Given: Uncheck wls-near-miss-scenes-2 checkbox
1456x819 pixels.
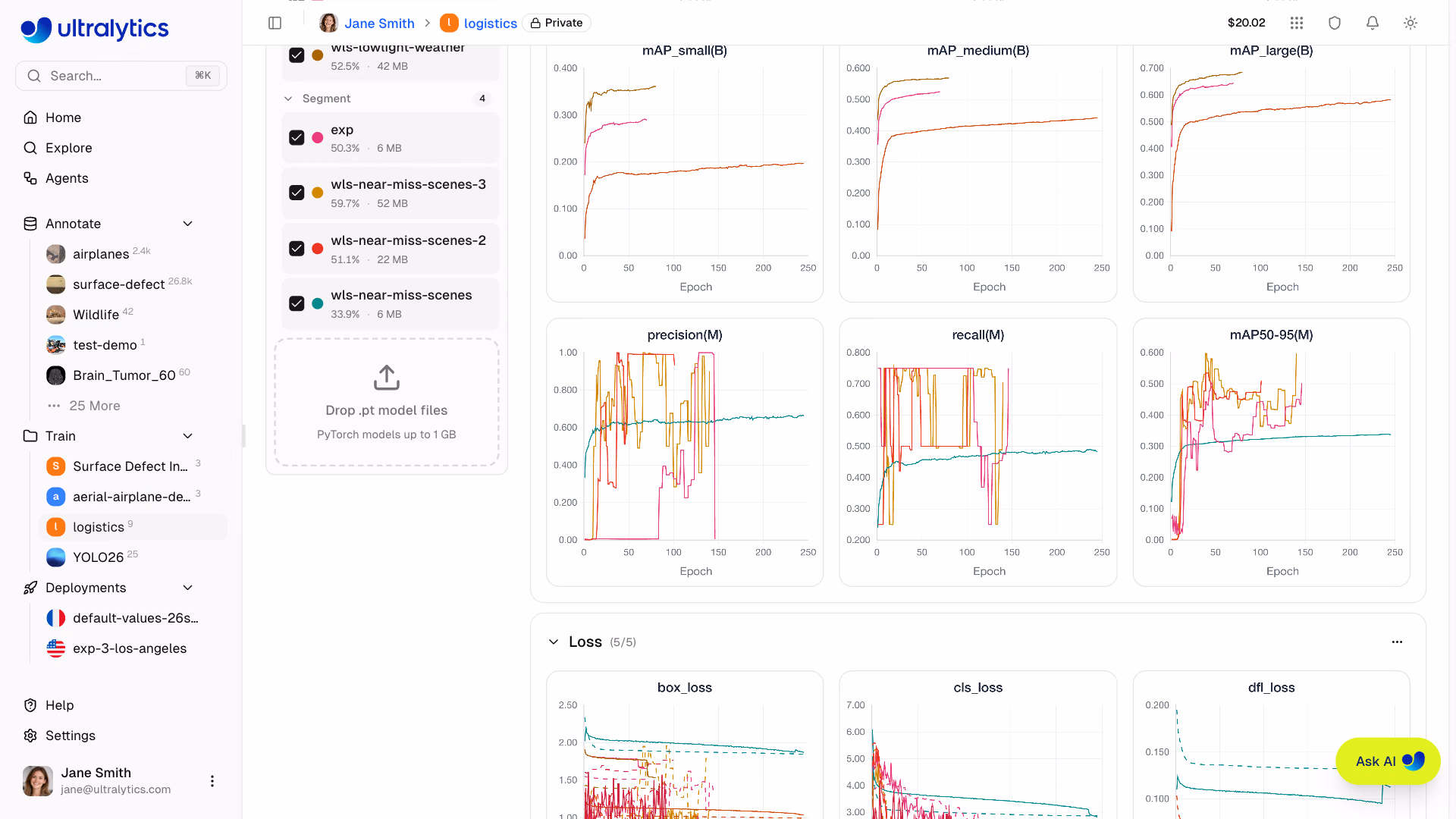Looking at the screenshot, I should pyautogui.click(x=297, y=249).
